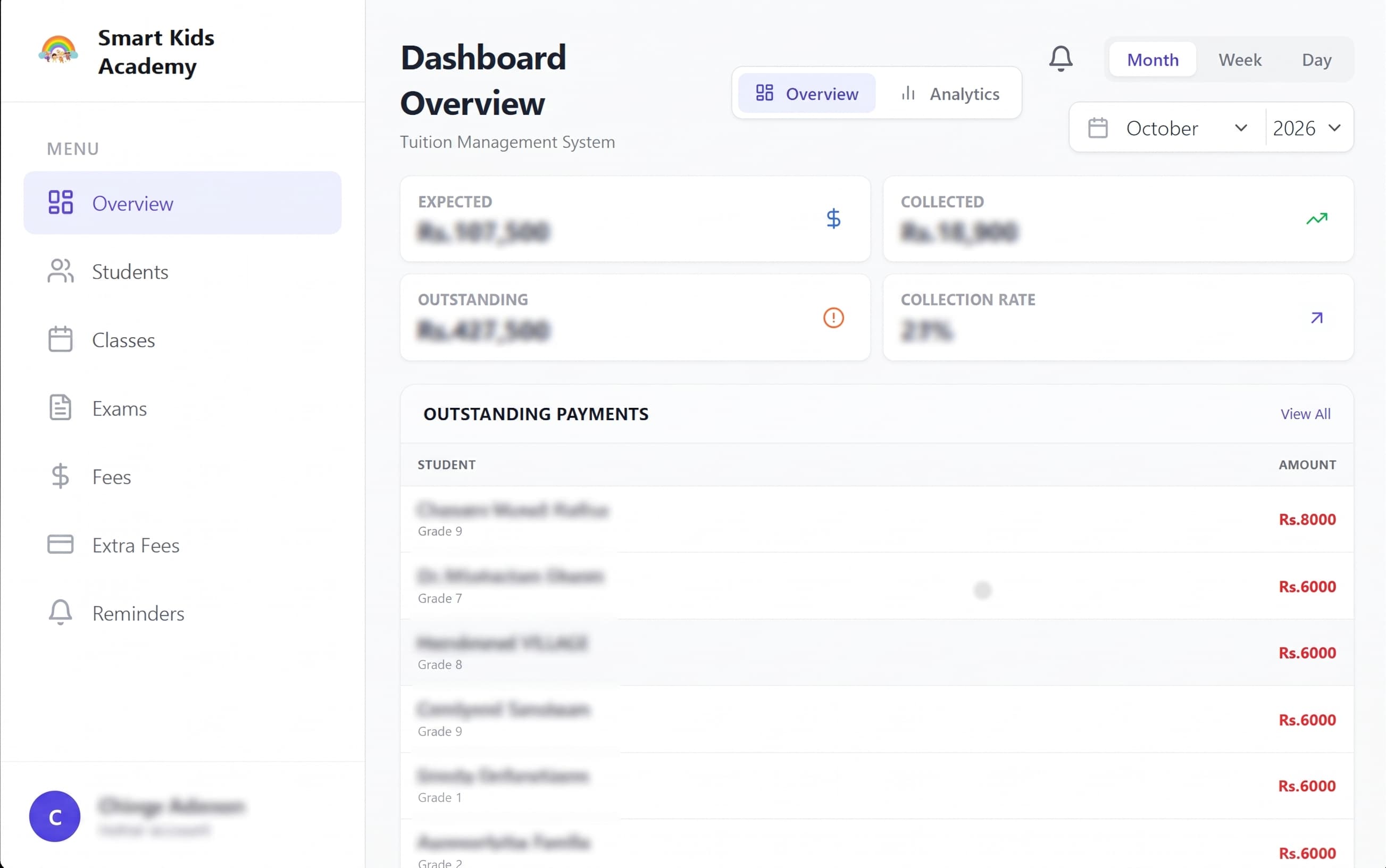Screen dimensions: 1386x868
Task: Open Classes from the sidebar menu
Action: point(182,339)
